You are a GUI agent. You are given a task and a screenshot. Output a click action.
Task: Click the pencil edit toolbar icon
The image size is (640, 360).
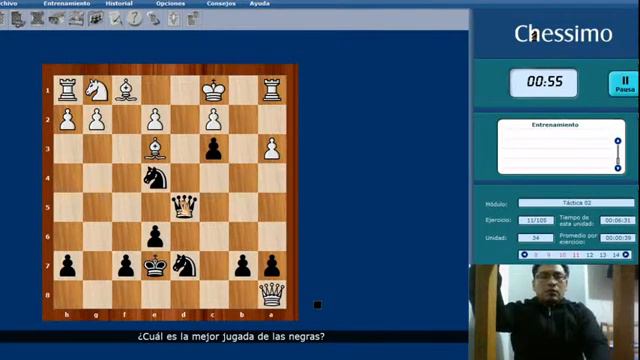[x=115, y=19]
